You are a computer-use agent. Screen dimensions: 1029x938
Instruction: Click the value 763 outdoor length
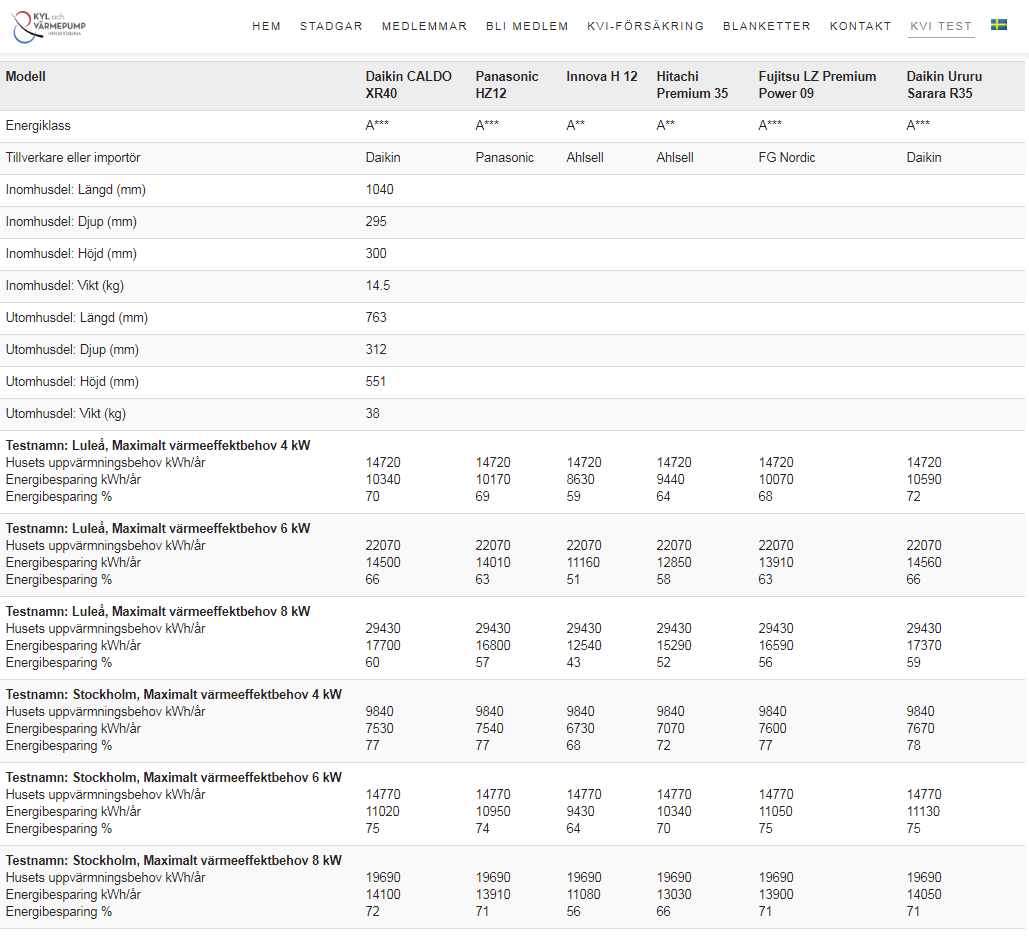[376, 318]
